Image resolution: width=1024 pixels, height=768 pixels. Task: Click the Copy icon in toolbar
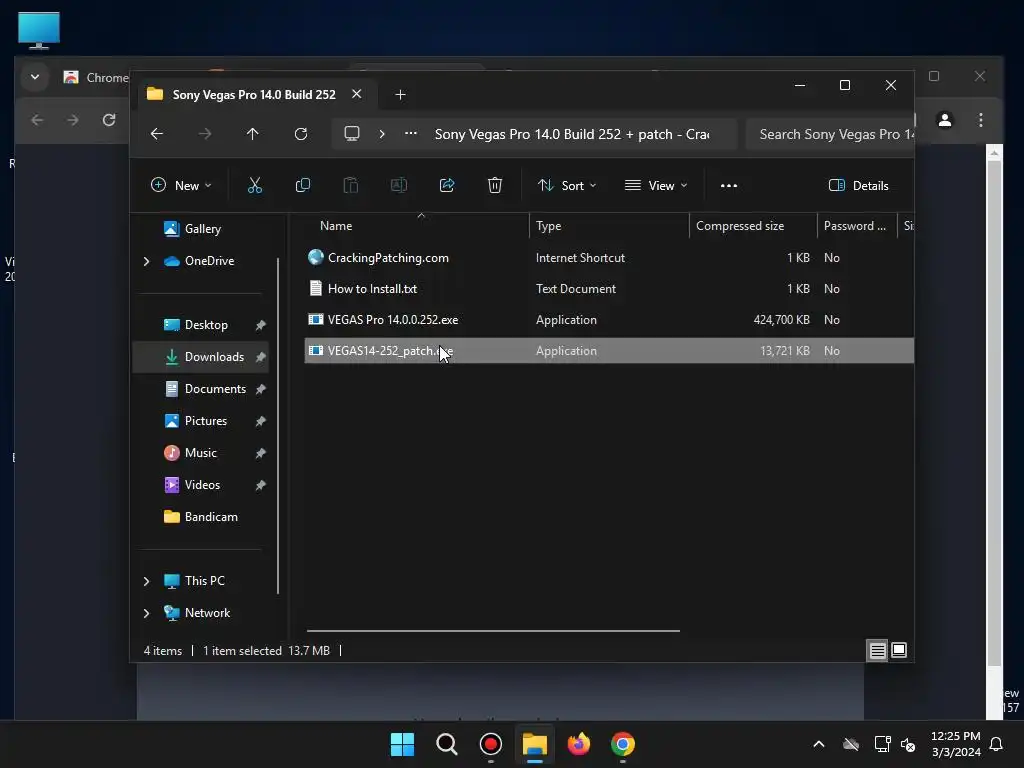pyautogui.click(x=302, y=185)
